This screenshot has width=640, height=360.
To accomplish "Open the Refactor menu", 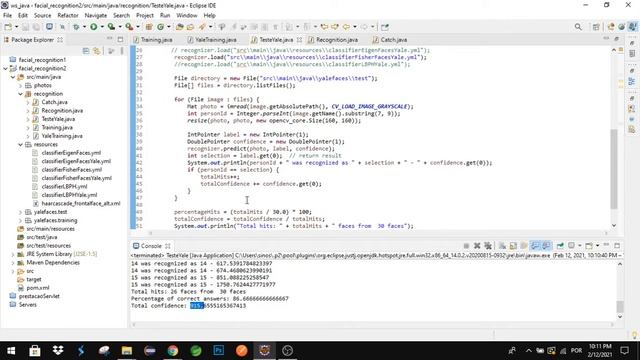I will pyautogui.click(x=68, y=16).
